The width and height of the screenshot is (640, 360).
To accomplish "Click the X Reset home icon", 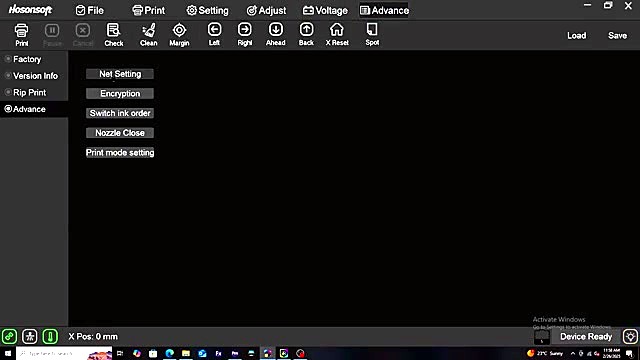I will [337, 34].
